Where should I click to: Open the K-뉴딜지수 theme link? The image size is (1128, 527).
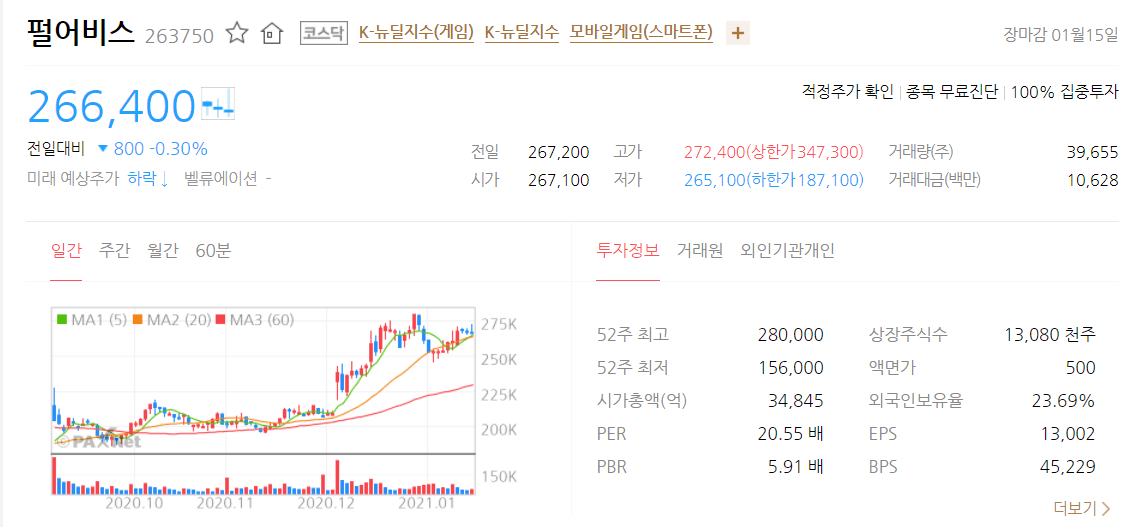point(522,32)
